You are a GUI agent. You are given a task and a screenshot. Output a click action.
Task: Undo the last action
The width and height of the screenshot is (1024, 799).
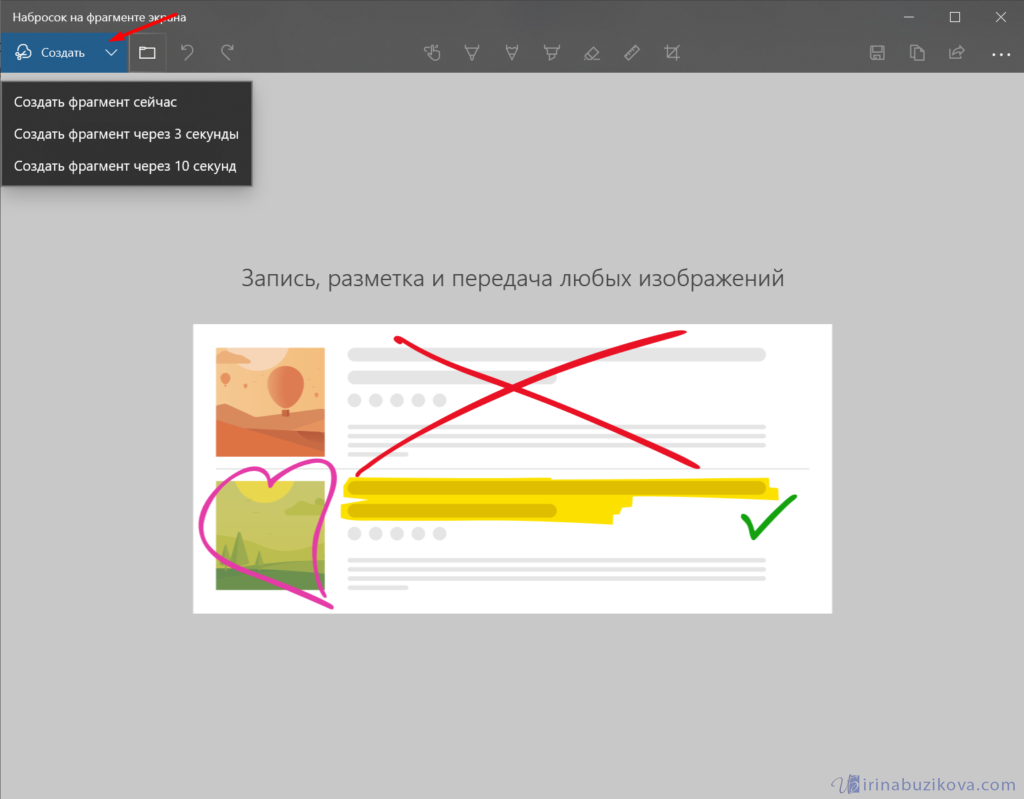click(187, 52)
